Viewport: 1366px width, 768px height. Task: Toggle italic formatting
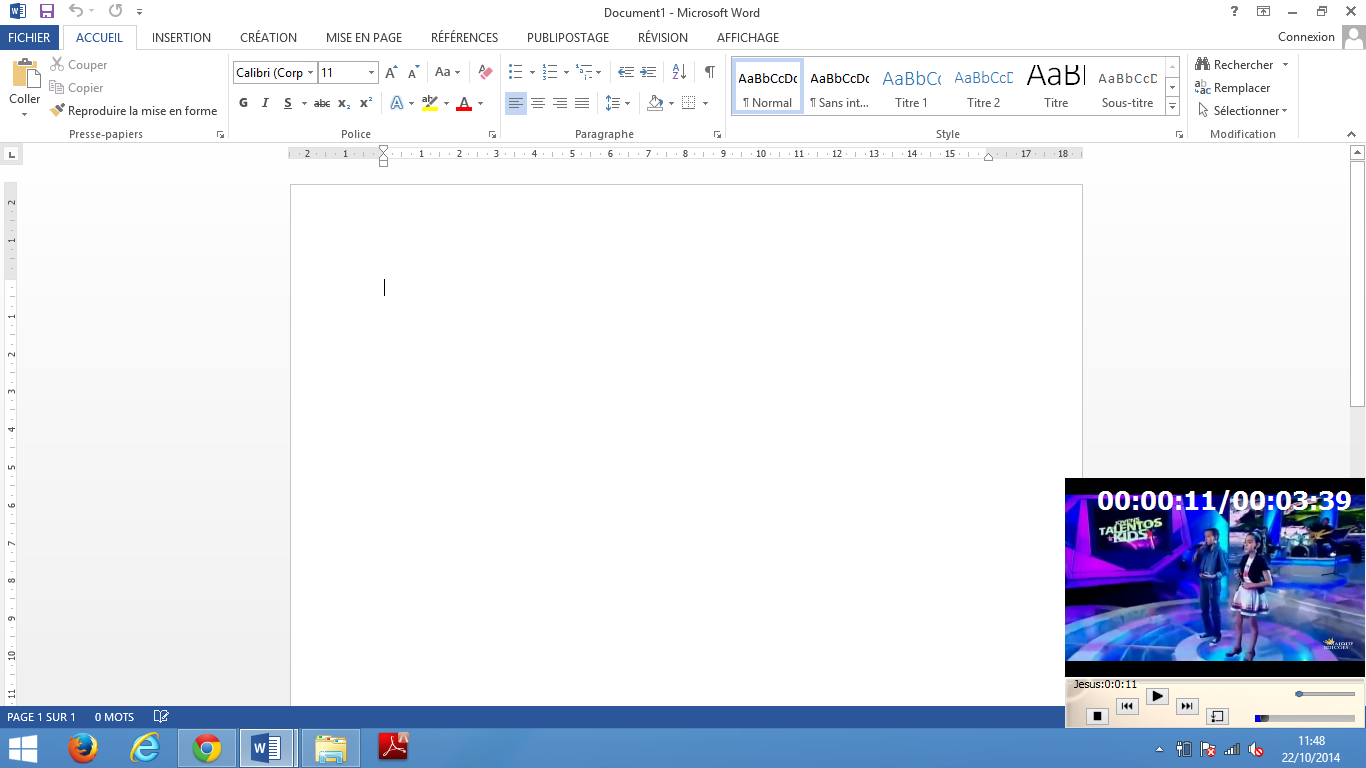pyautogui.click(x=265, y=103)
